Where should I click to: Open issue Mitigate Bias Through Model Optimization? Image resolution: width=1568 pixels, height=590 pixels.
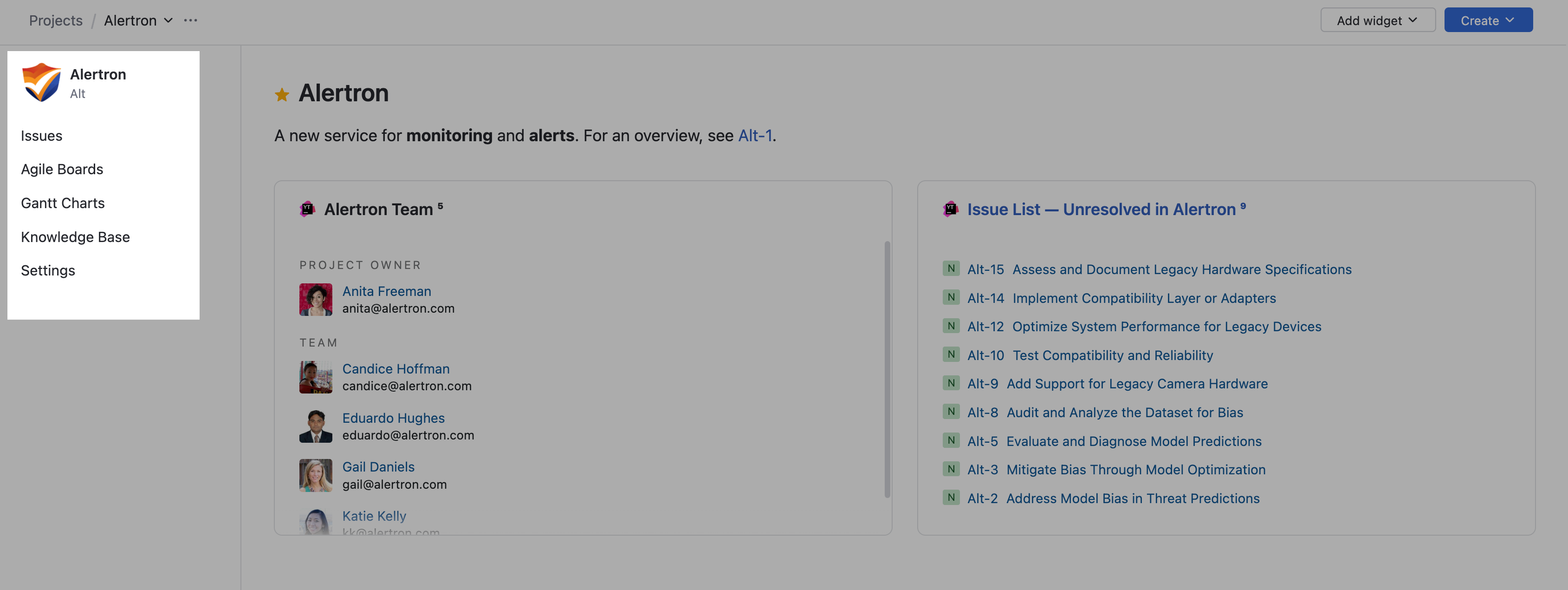coord(1136,470)
